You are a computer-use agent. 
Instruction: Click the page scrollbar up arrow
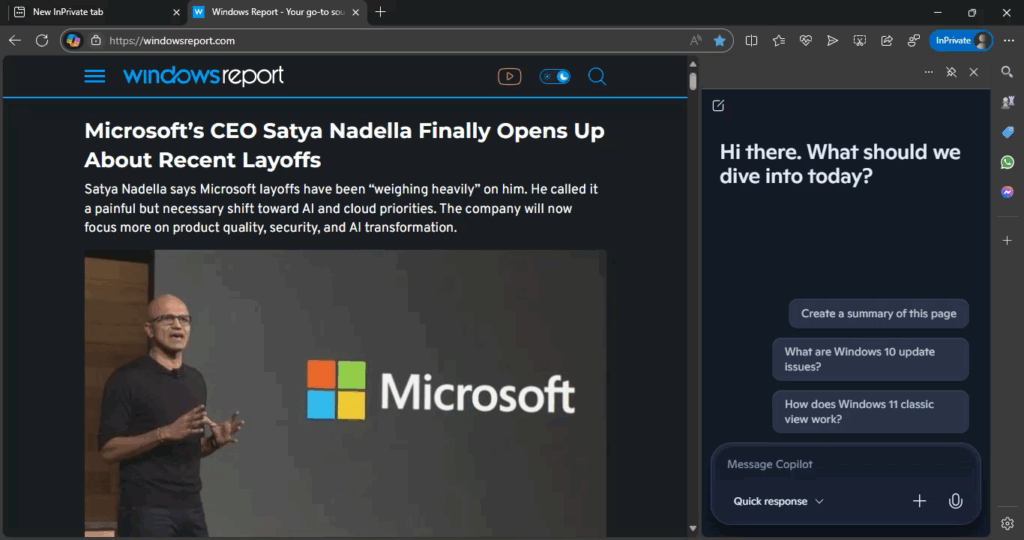(x=693, y=64)
